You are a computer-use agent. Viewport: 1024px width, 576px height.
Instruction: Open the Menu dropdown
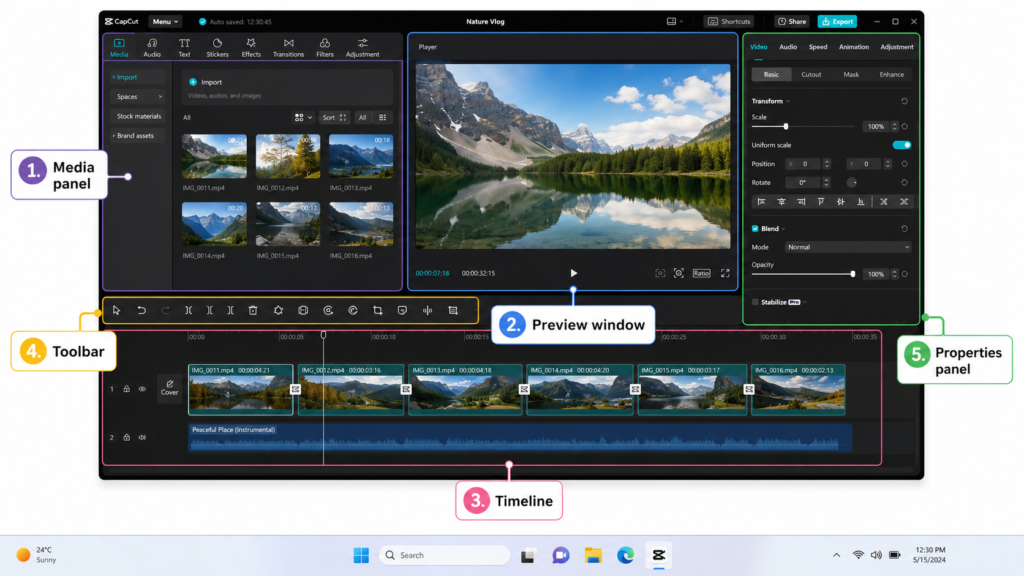[165, 22]
